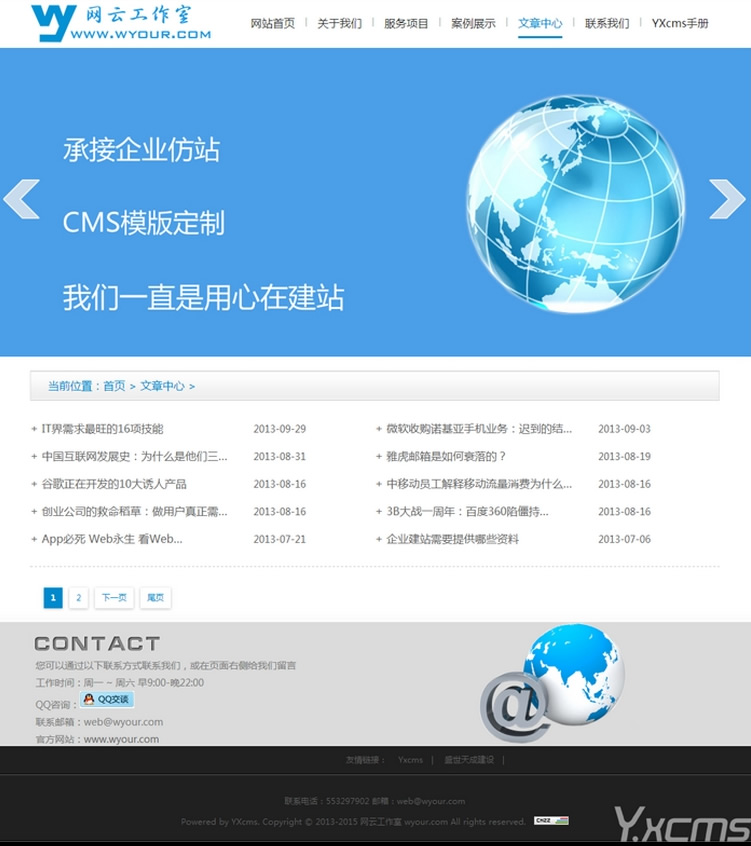Click the 文章中心 breadcrumb link
Image resolution: width=751 pixels, height=846 pixels.
(162, 386)
